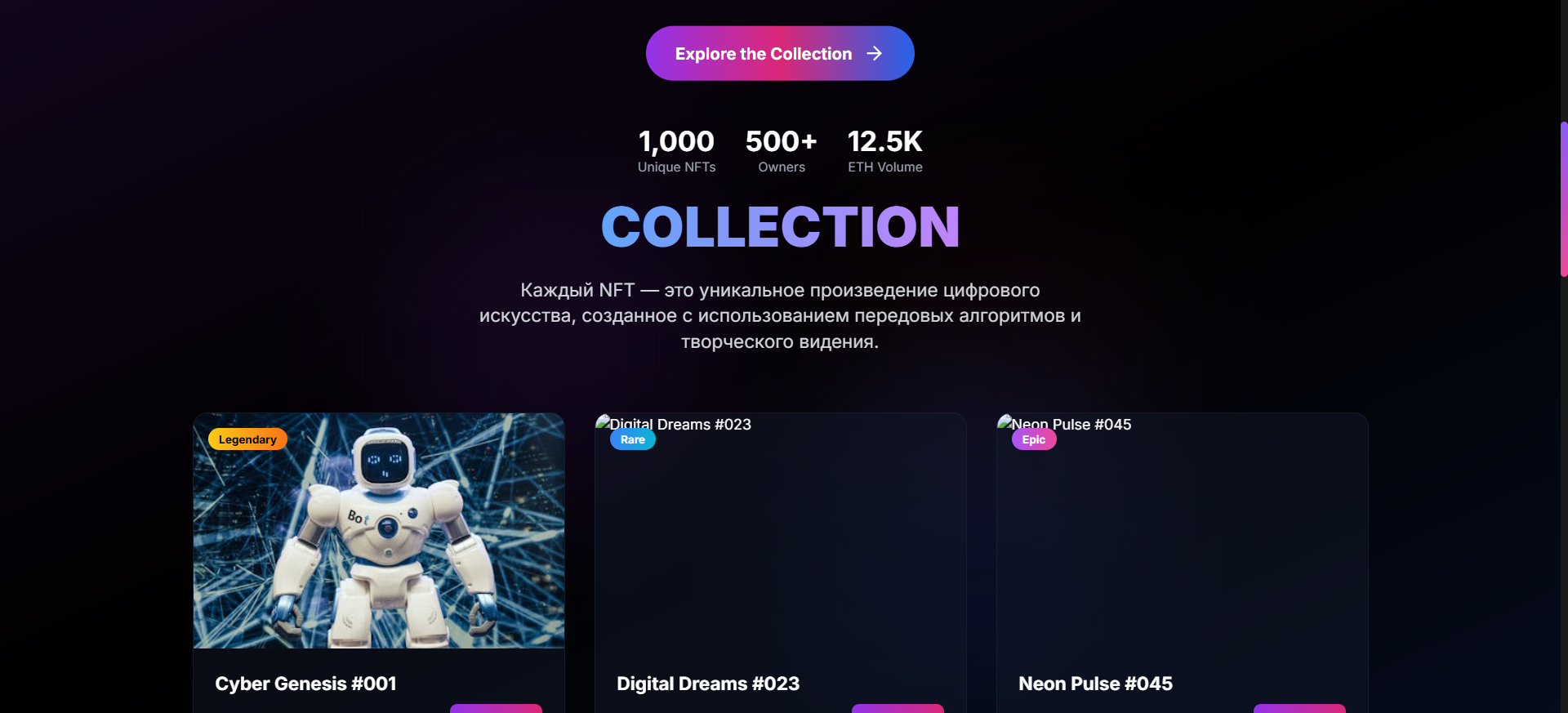Open the Digital Dreams #023 card title
Screen dimensions: 1568x713
(708, 684)
